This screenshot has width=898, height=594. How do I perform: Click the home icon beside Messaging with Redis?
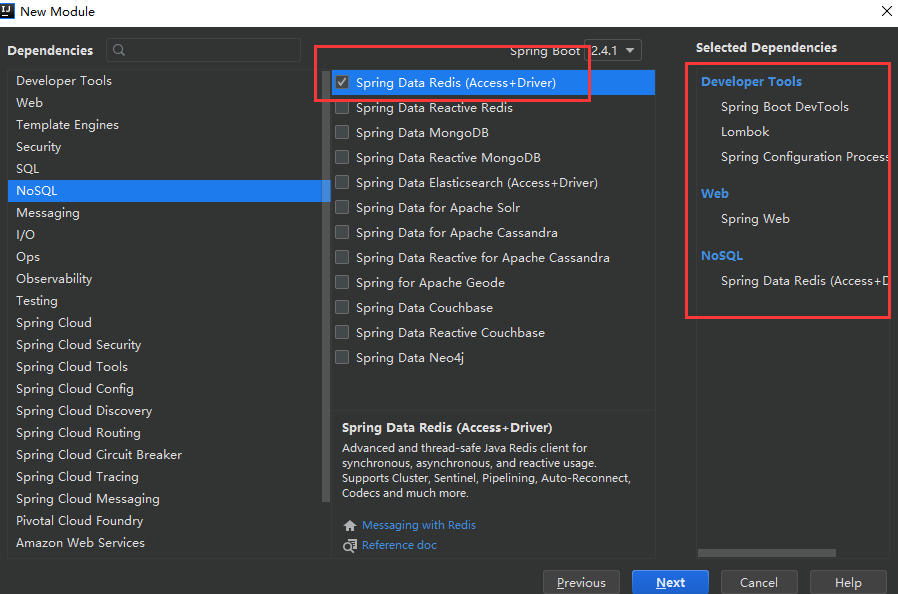(350, 525)
